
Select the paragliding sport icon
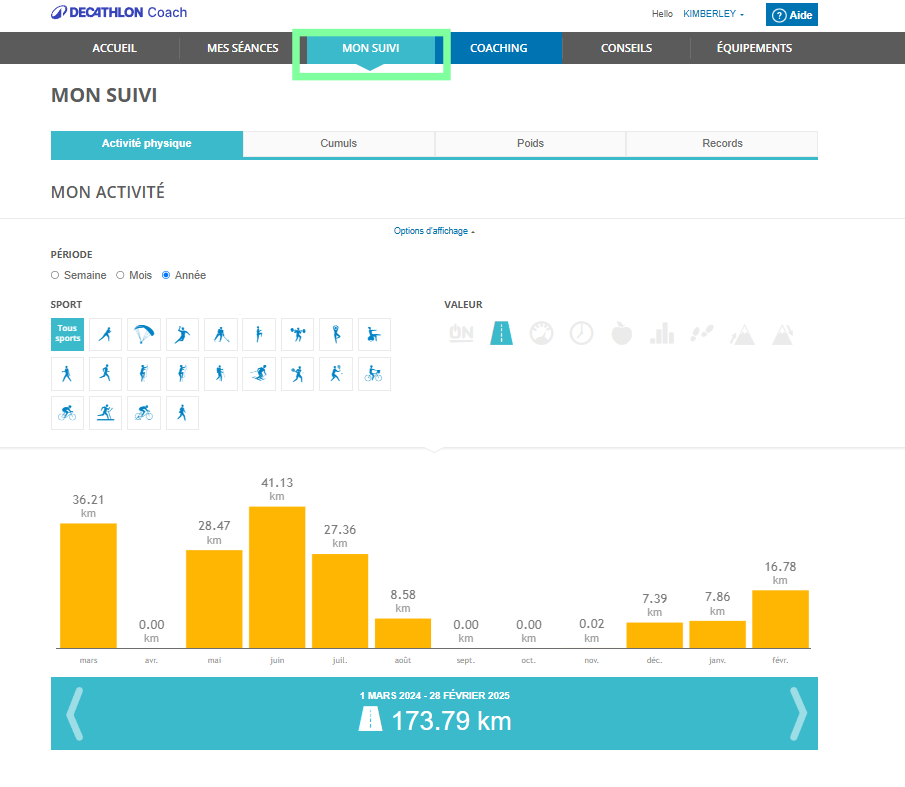(x=143, y=334)
